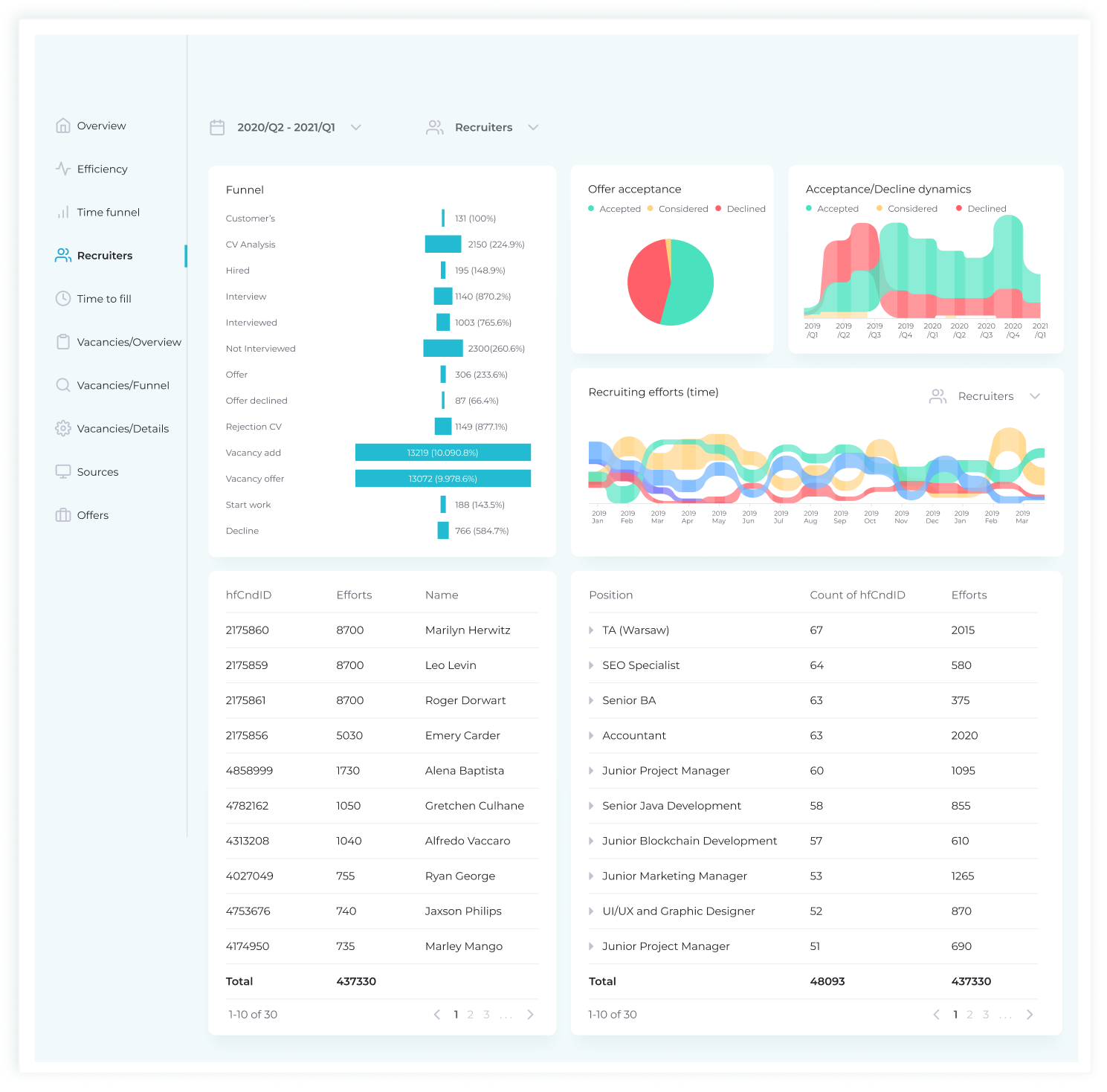The width and height of the screenshot is (1107, 1092).
Task: Click the calendar icon beside date range
Action: [217, 128]
